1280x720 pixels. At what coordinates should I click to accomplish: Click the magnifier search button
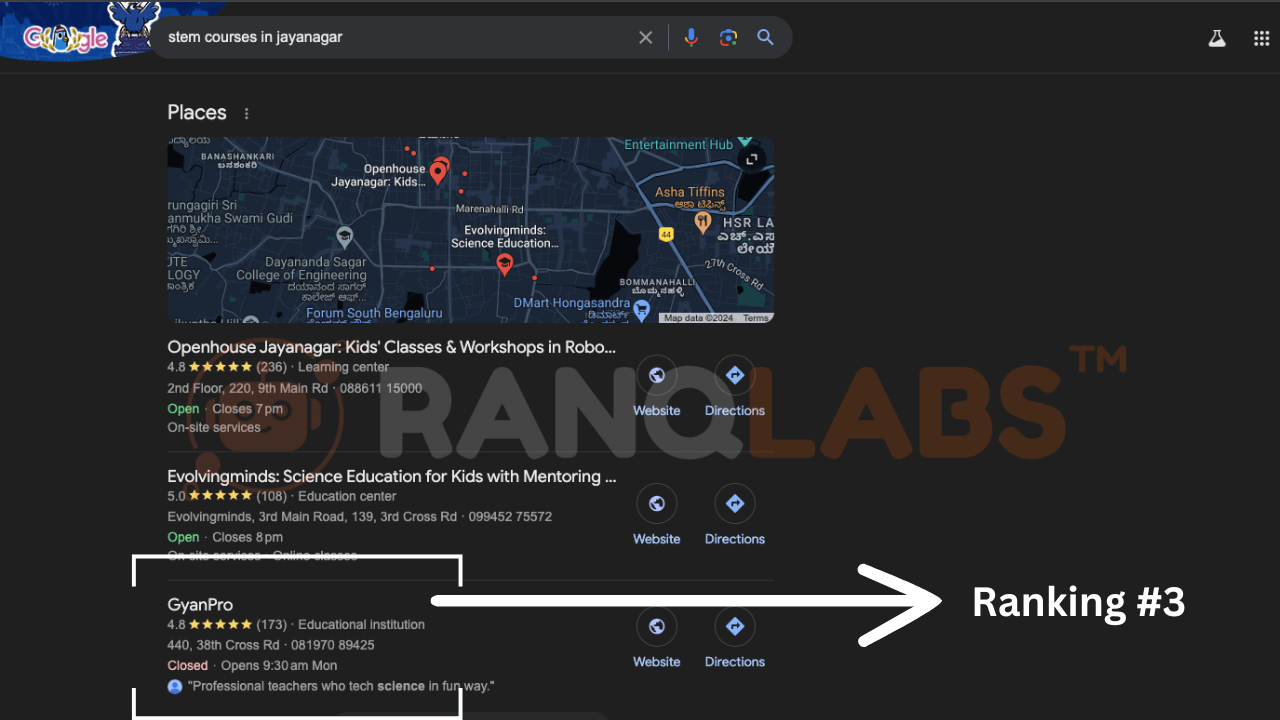tap(765, 37)
